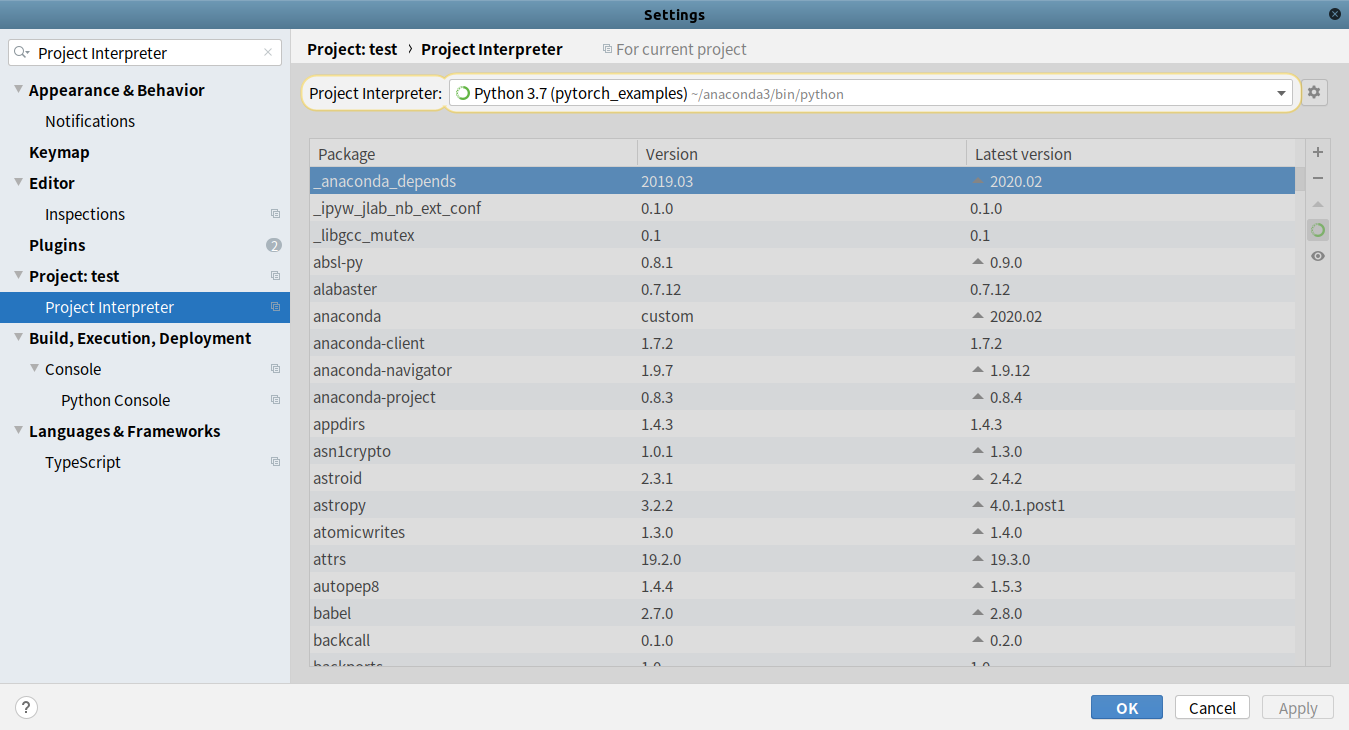Toggle the show early releases eye icon
The height and width of the screenshot is (730, 1349).
pos(1318,256)
